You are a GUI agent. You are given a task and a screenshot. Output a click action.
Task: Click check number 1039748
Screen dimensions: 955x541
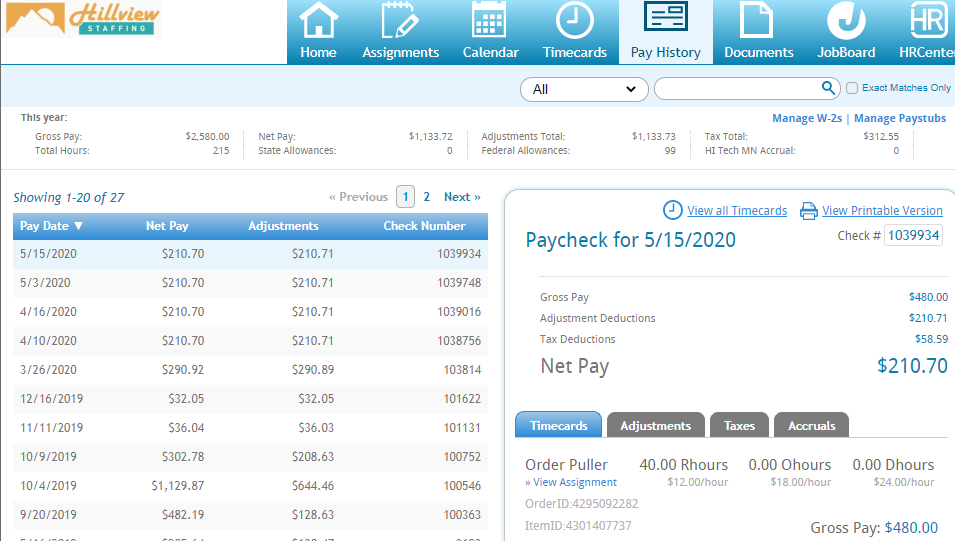tap(459, 283)
